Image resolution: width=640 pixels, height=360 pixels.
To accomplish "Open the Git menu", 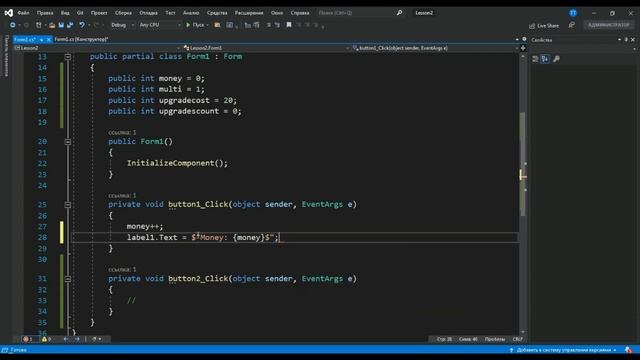I will click(80, 13).
